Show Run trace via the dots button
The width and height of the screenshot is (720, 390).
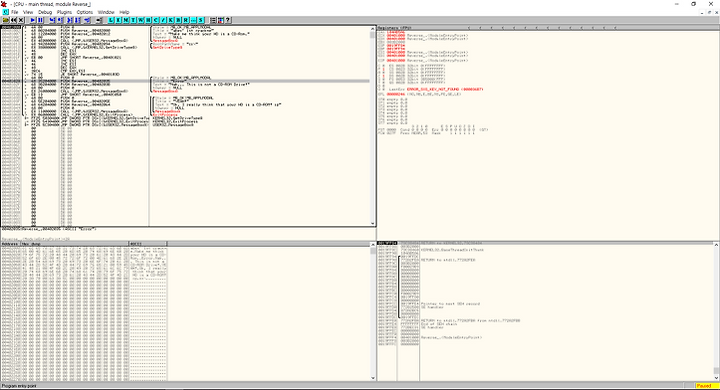[x=193, y=20]
